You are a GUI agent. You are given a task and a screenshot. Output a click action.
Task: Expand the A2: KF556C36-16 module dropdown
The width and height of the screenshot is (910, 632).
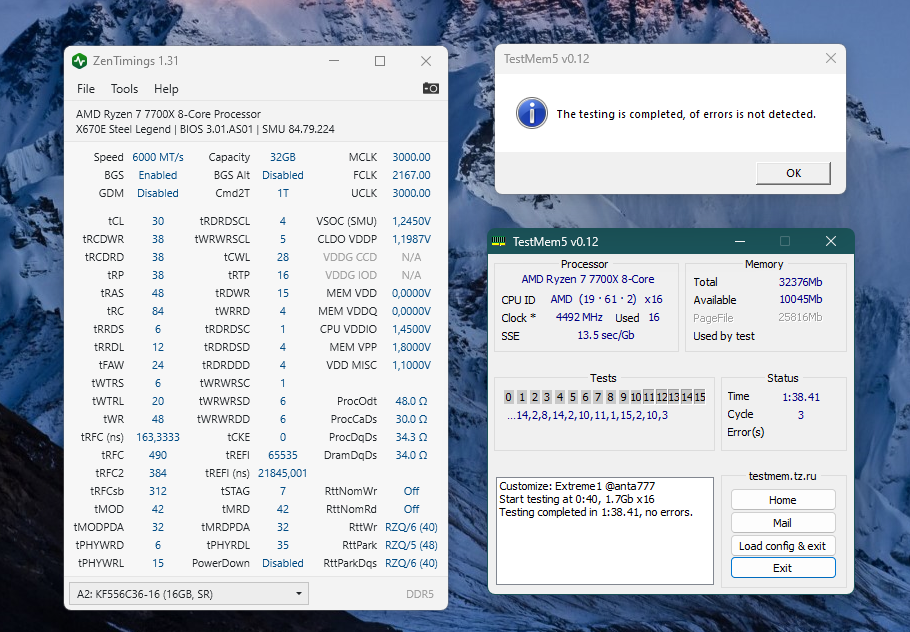tap(189, 594)
